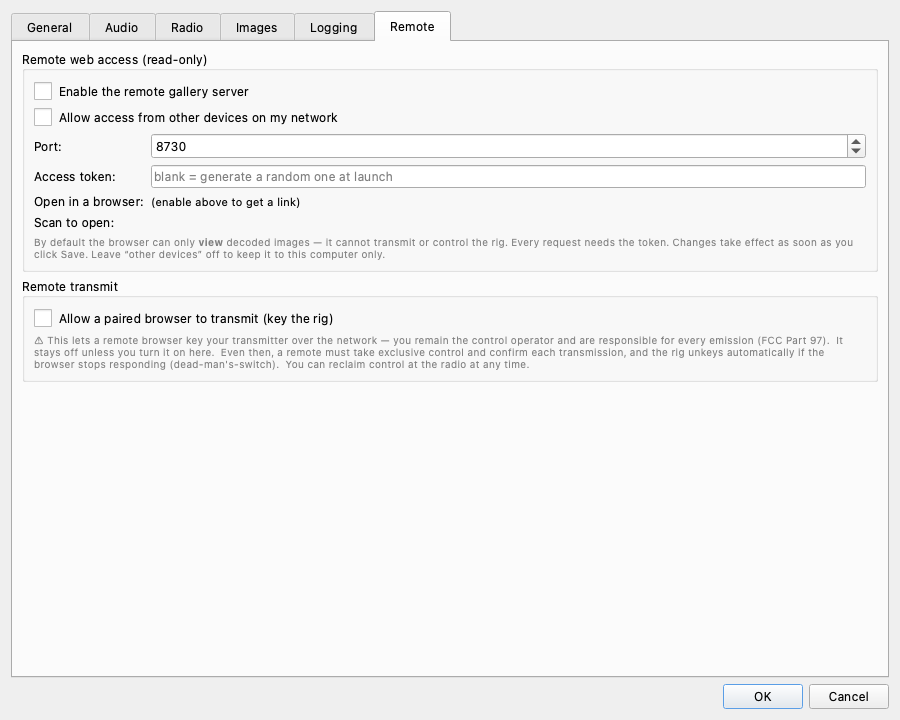This screenshot has height=720, width=900.
Task: Confirm settings with the OK button
Action: click(762, 696)
